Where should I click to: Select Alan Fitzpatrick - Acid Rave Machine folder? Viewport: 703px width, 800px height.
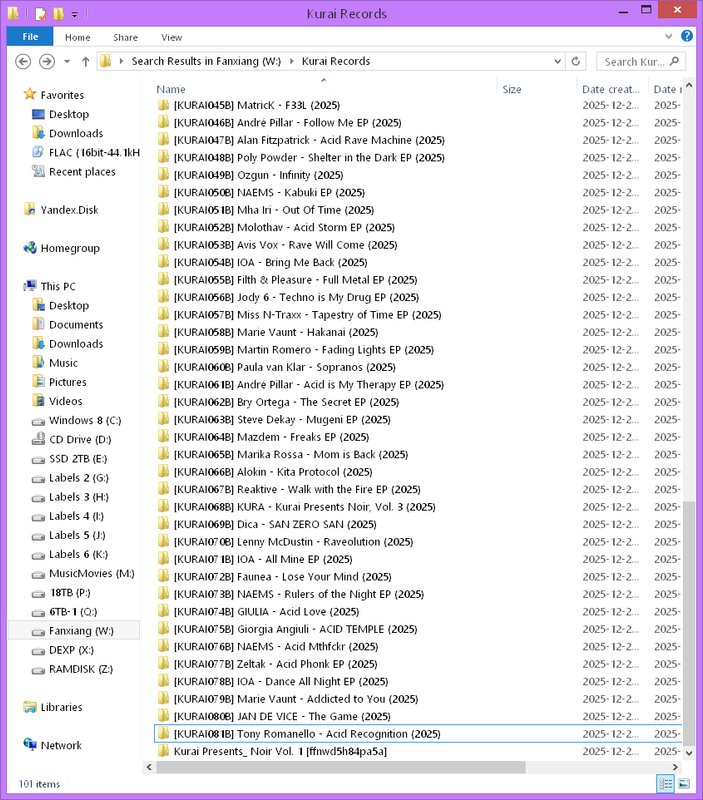[309, 140]
